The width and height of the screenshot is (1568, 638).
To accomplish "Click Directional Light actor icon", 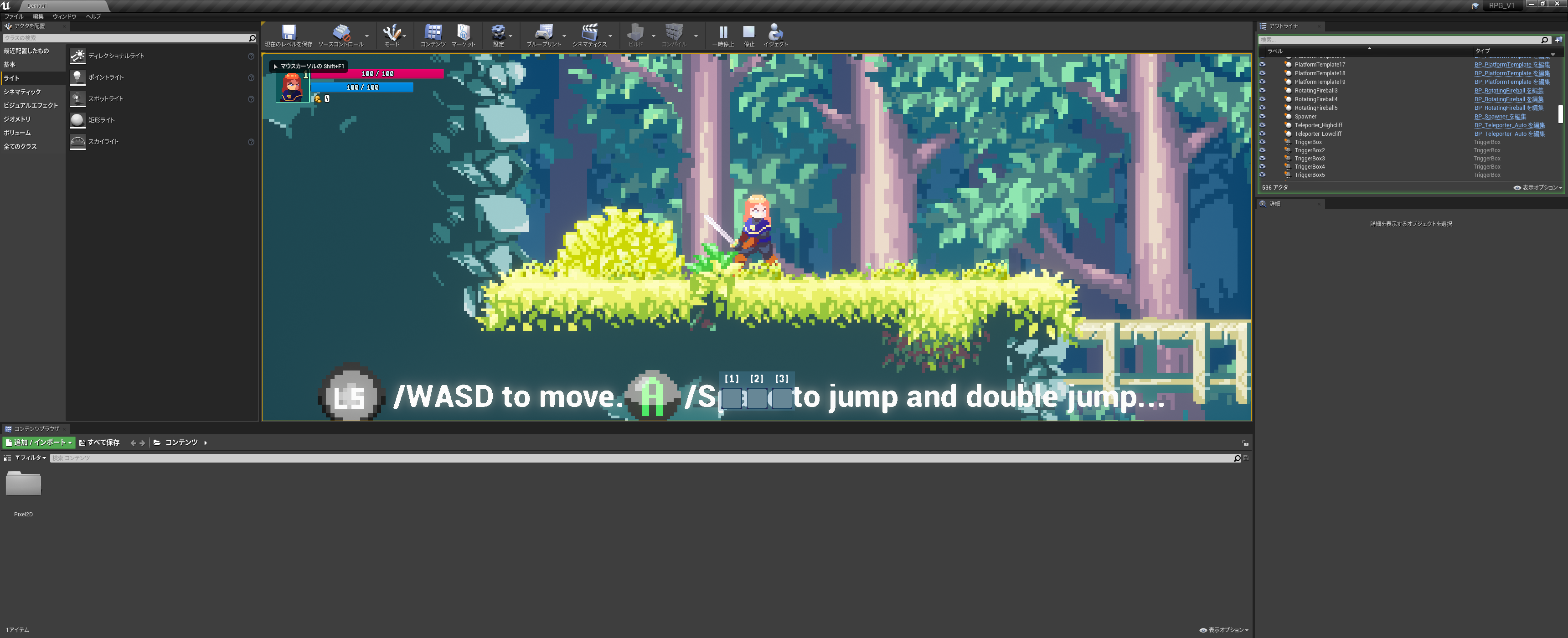I will (x=77, y=56).
